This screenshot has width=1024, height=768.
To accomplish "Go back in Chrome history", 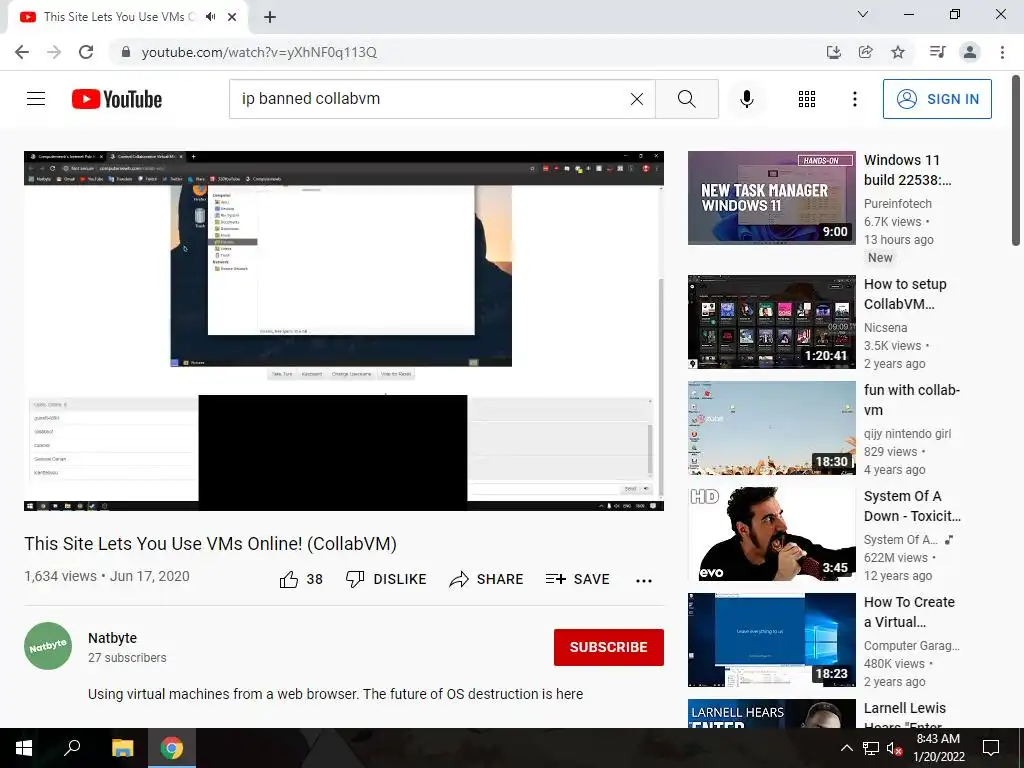I will (x=22, y=52).
